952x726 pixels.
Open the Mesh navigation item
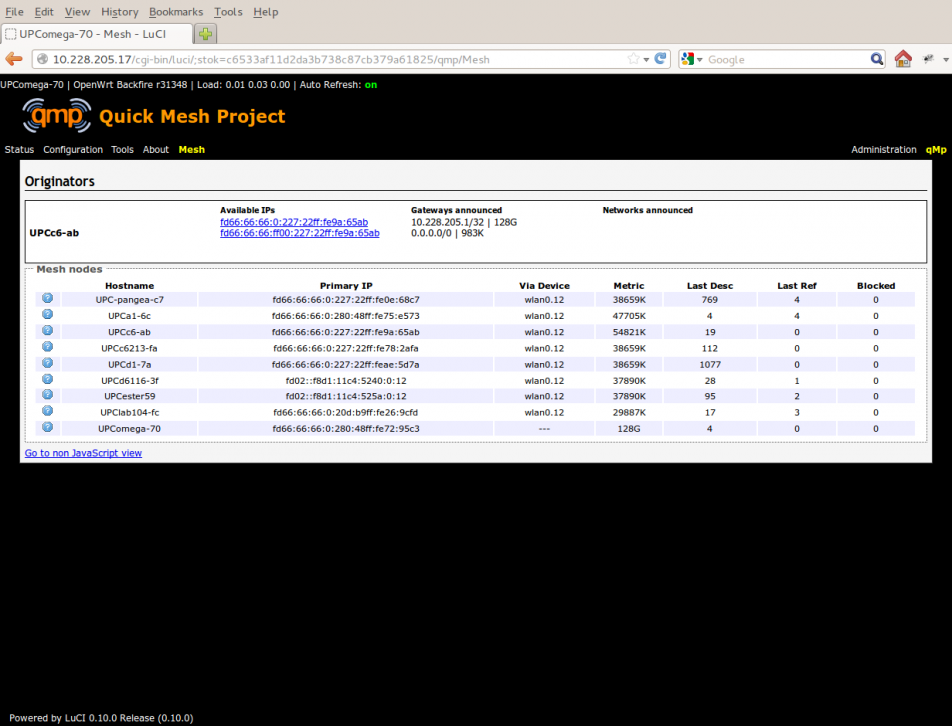[192, 150]
